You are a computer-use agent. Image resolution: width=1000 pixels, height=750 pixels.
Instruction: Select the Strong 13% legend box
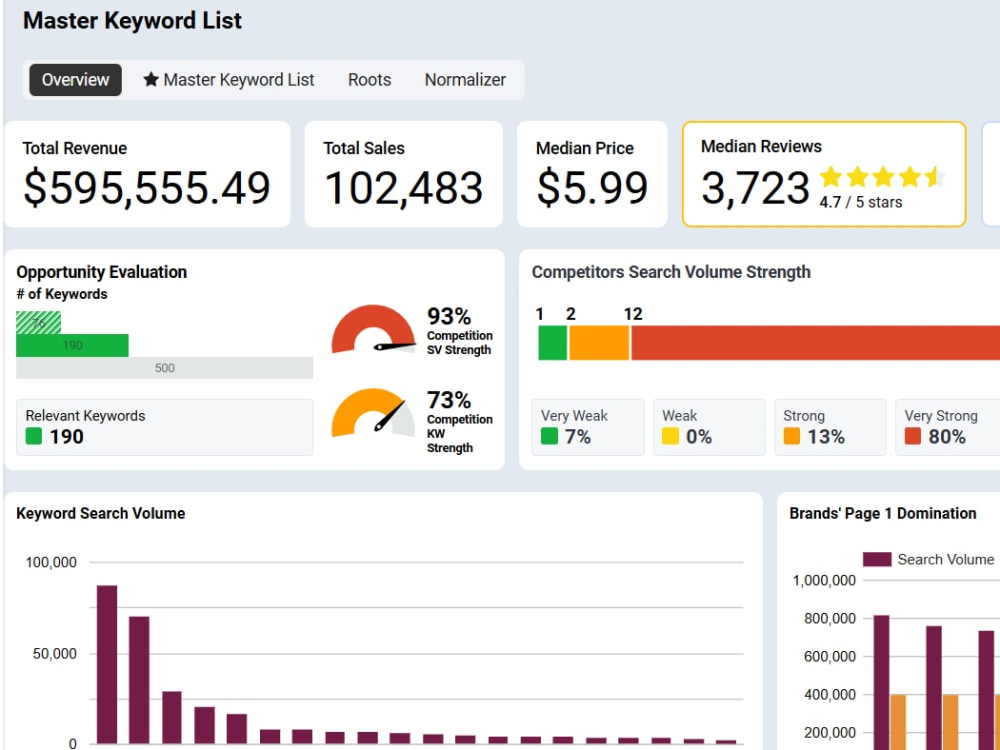pyautogui.click(x=830, y=427)
